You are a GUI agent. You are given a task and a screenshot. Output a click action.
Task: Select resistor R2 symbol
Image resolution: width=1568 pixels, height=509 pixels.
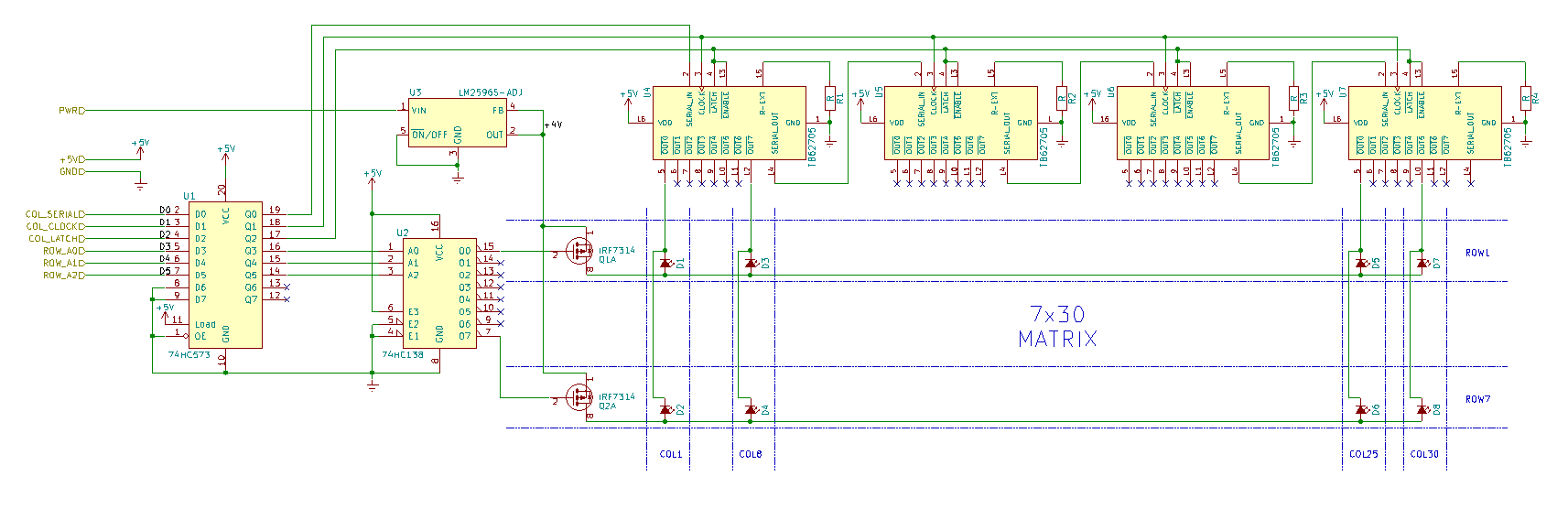(x=1062, y=97)
